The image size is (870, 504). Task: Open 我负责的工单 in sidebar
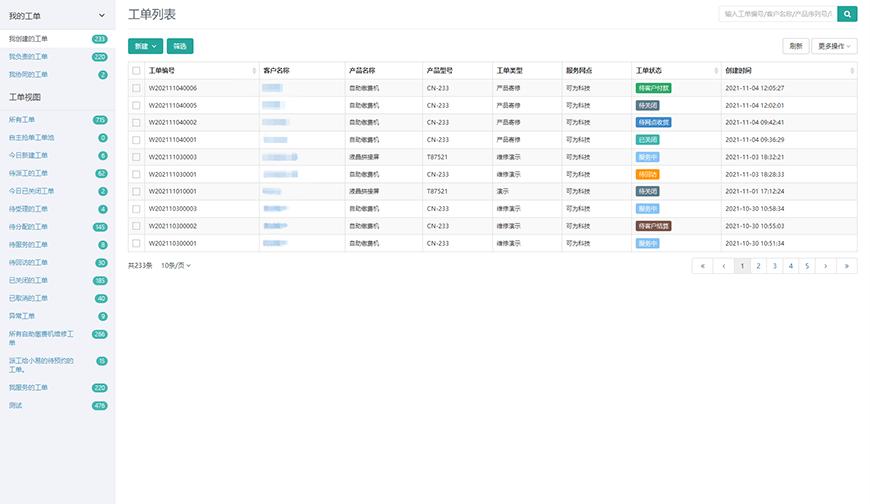pyautogui.click(x=28, y=57)
